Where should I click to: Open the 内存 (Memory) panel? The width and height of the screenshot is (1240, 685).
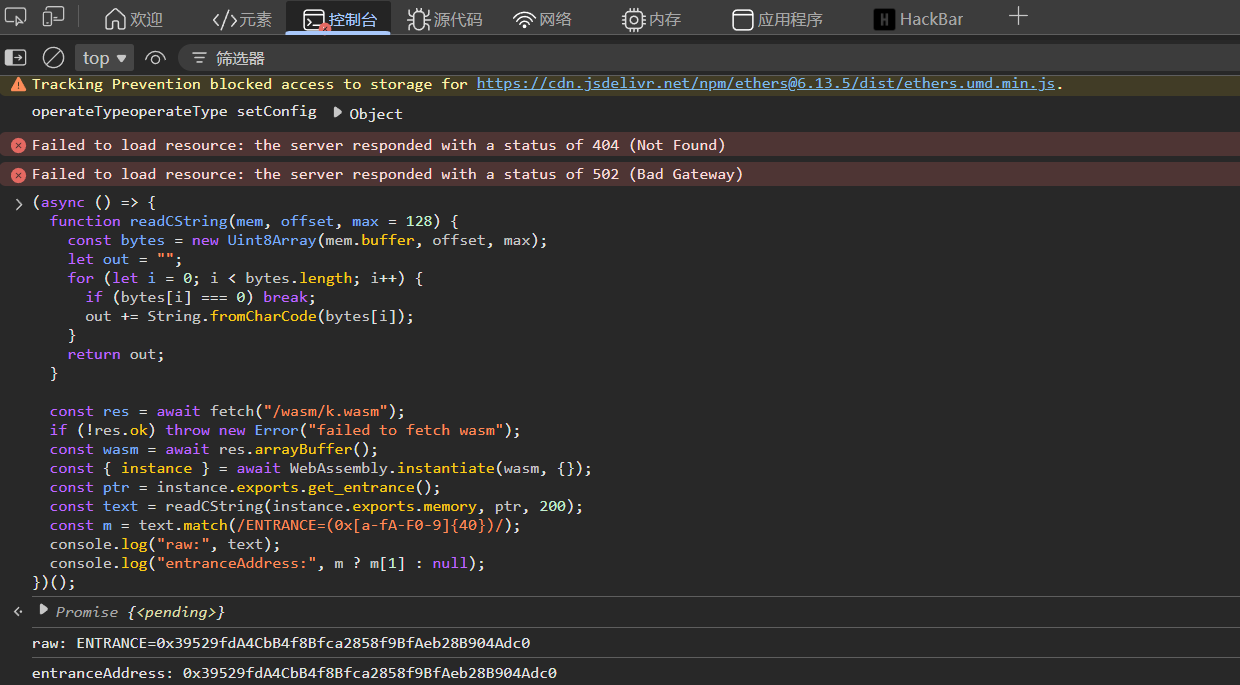[x=651, y=19]
